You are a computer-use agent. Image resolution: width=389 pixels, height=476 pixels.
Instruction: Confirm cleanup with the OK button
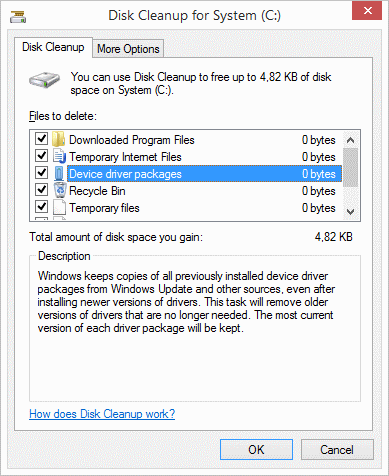(256, 450)
